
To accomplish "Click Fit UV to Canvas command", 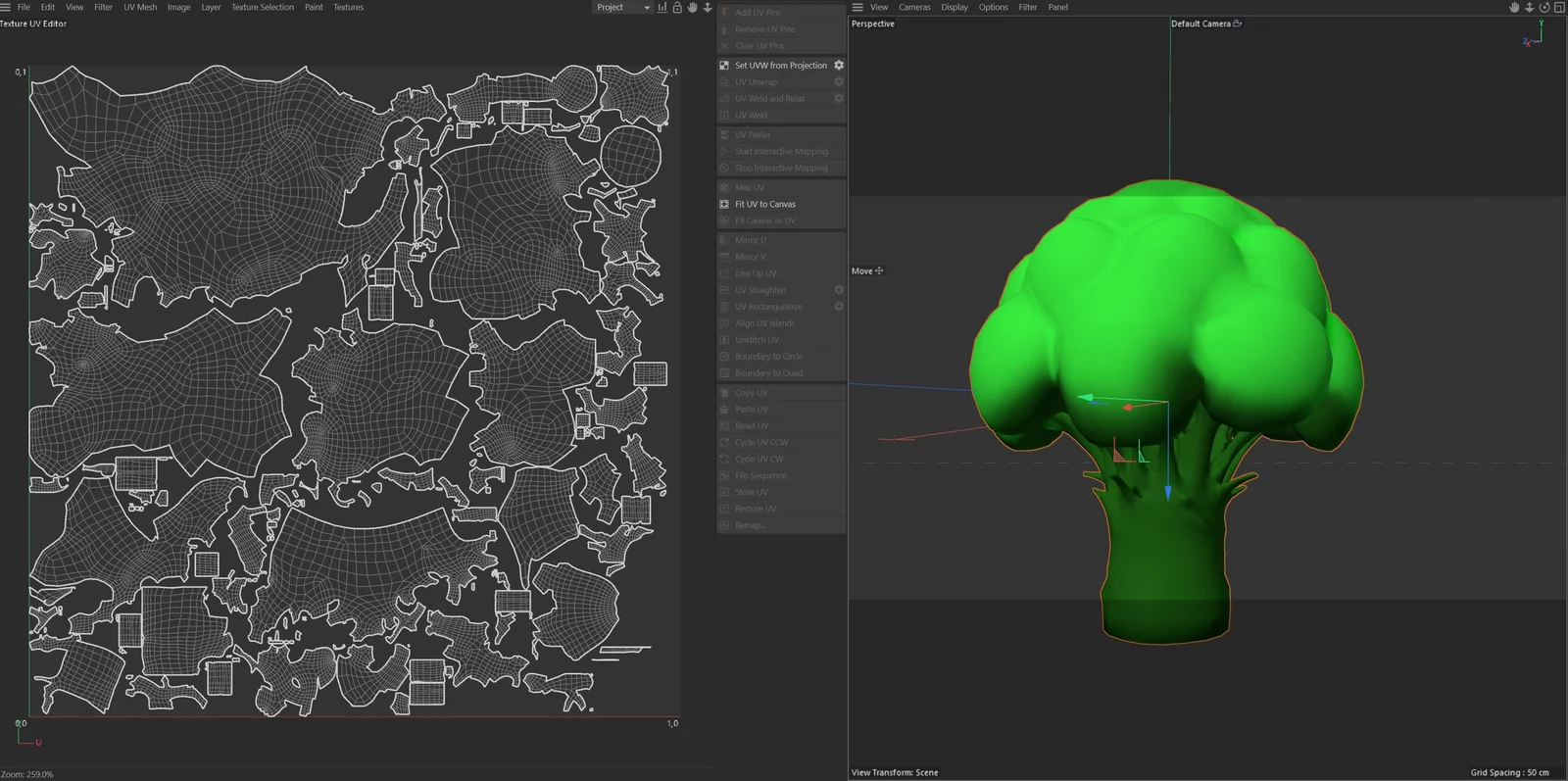I will (x=781, y=204).
